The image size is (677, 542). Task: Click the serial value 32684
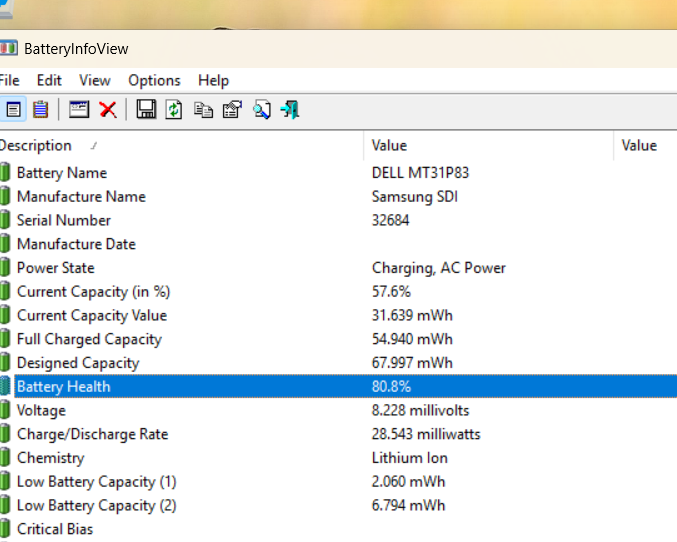(390, 220)
